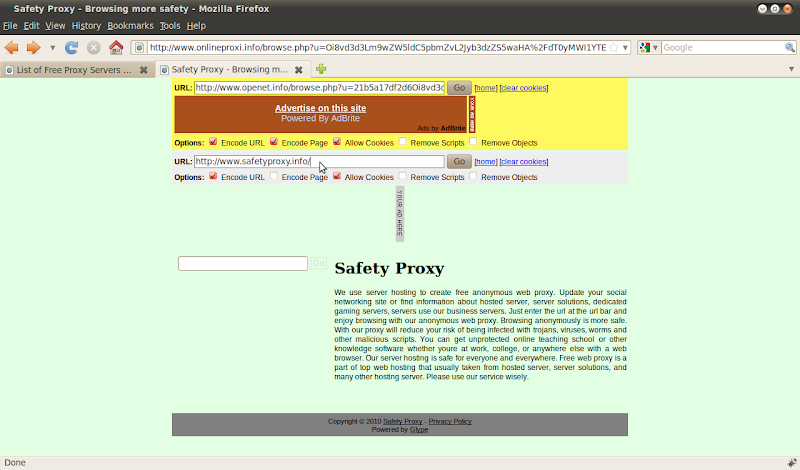Image resolution: width=800 pixels, height=470 pixels.
Task: Click the status bar icon at bottom right
Action: click(792, 462)
